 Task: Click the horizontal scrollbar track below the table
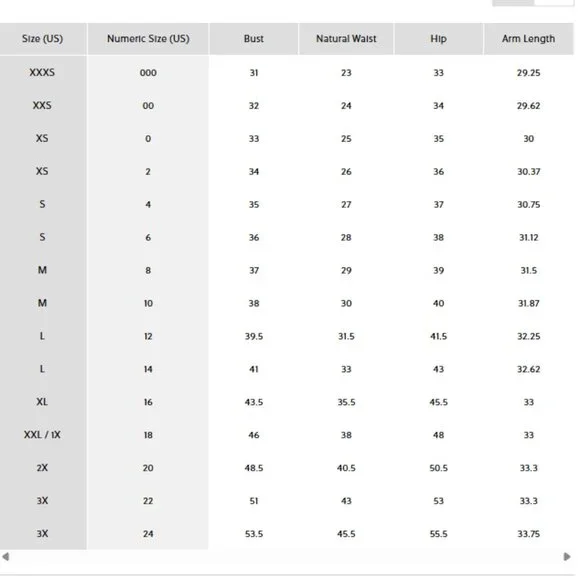point(286,557)
